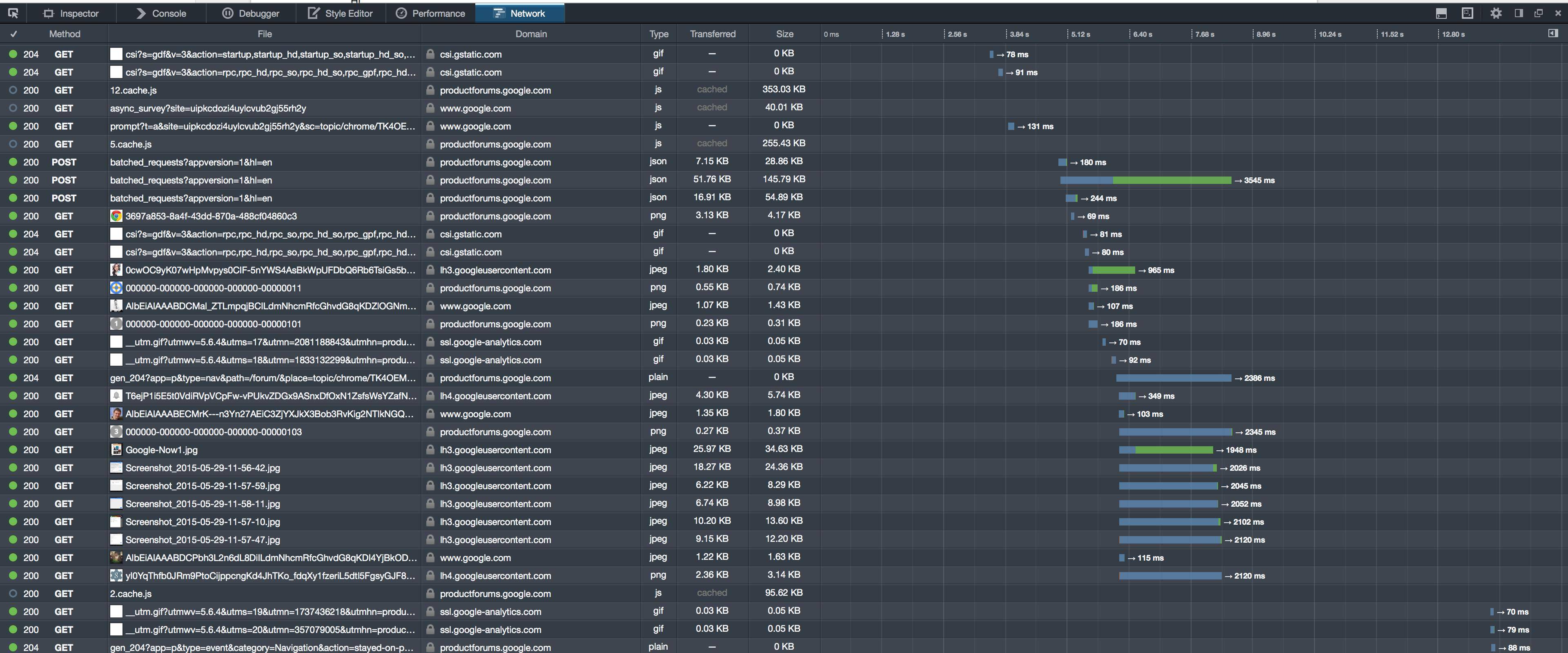Viewport: 1568px width, 653px height.
Task: Select the prompt?t=a&site request row
Action: [784, 126]
